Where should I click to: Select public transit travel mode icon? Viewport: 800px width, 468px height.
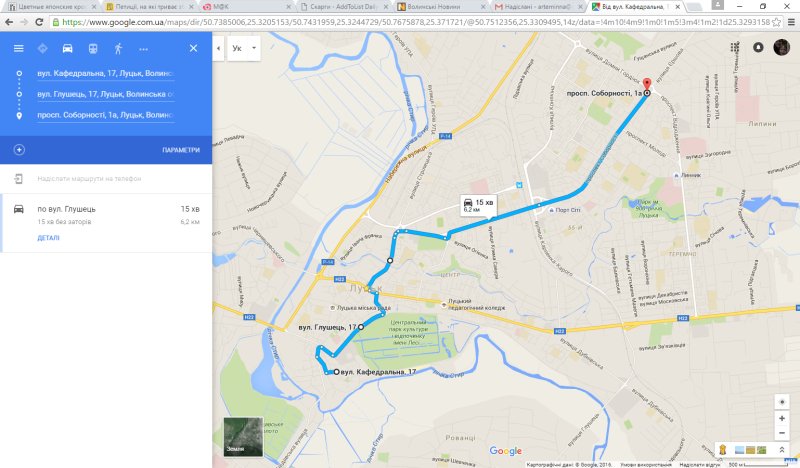pyautogui.click(x=93, y=48)
